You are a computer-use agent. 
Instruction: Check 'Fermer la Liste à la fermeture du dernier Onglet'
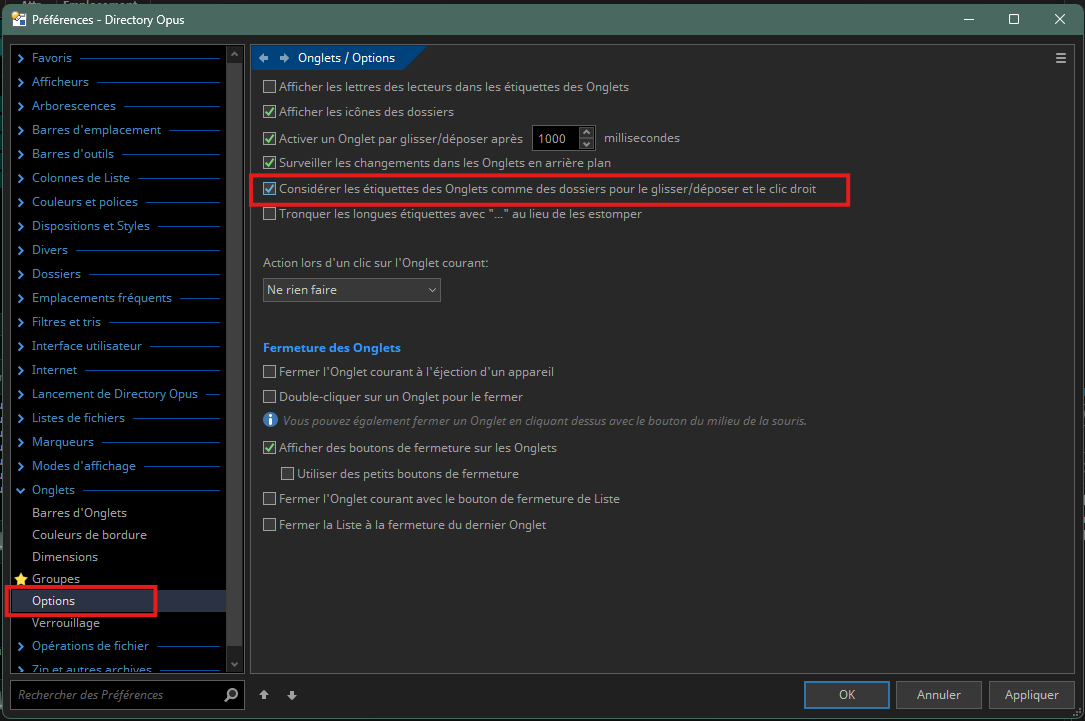coord(270,525)
